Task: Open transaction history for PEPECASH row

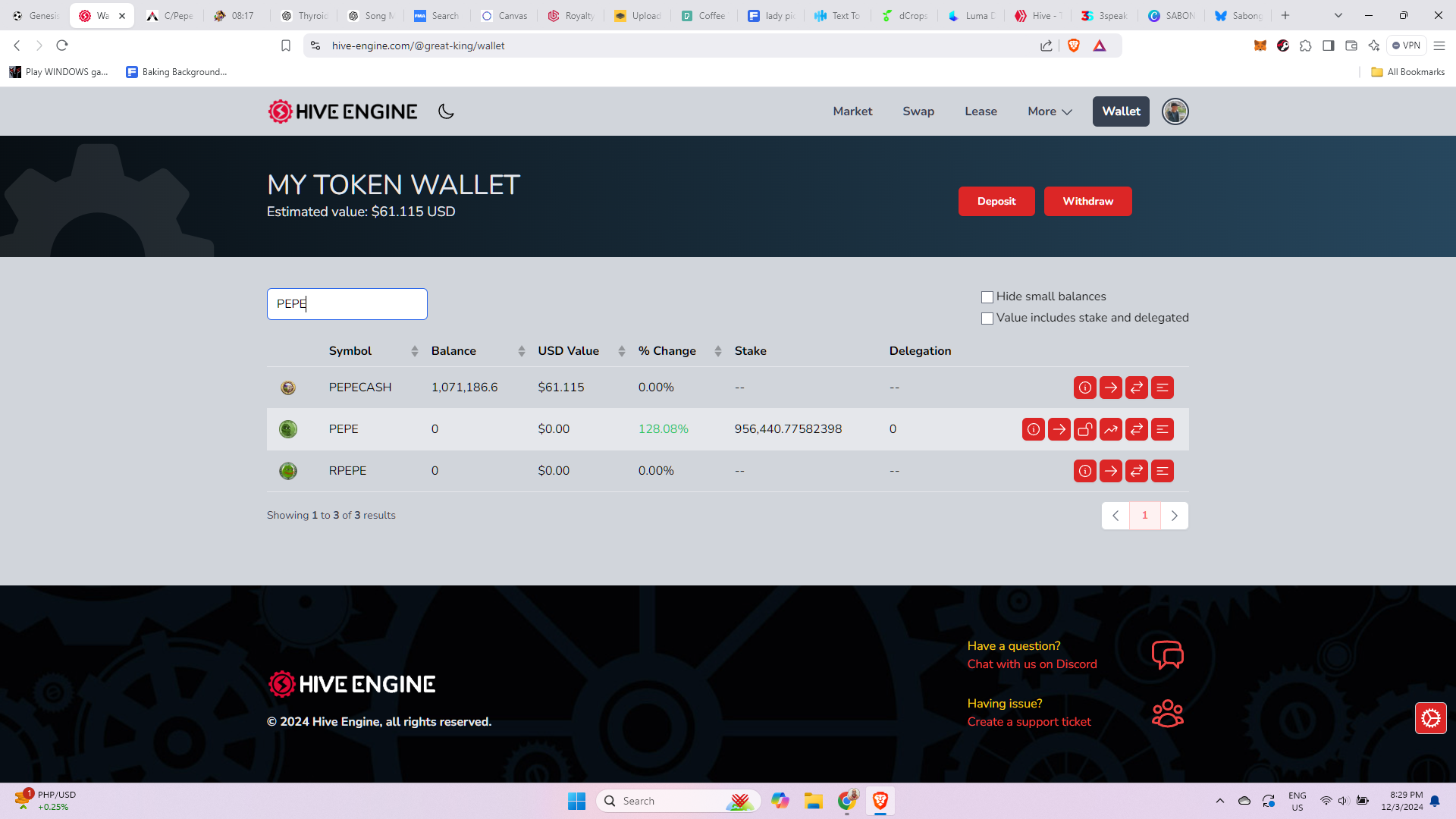Action: click(1163, 388)
